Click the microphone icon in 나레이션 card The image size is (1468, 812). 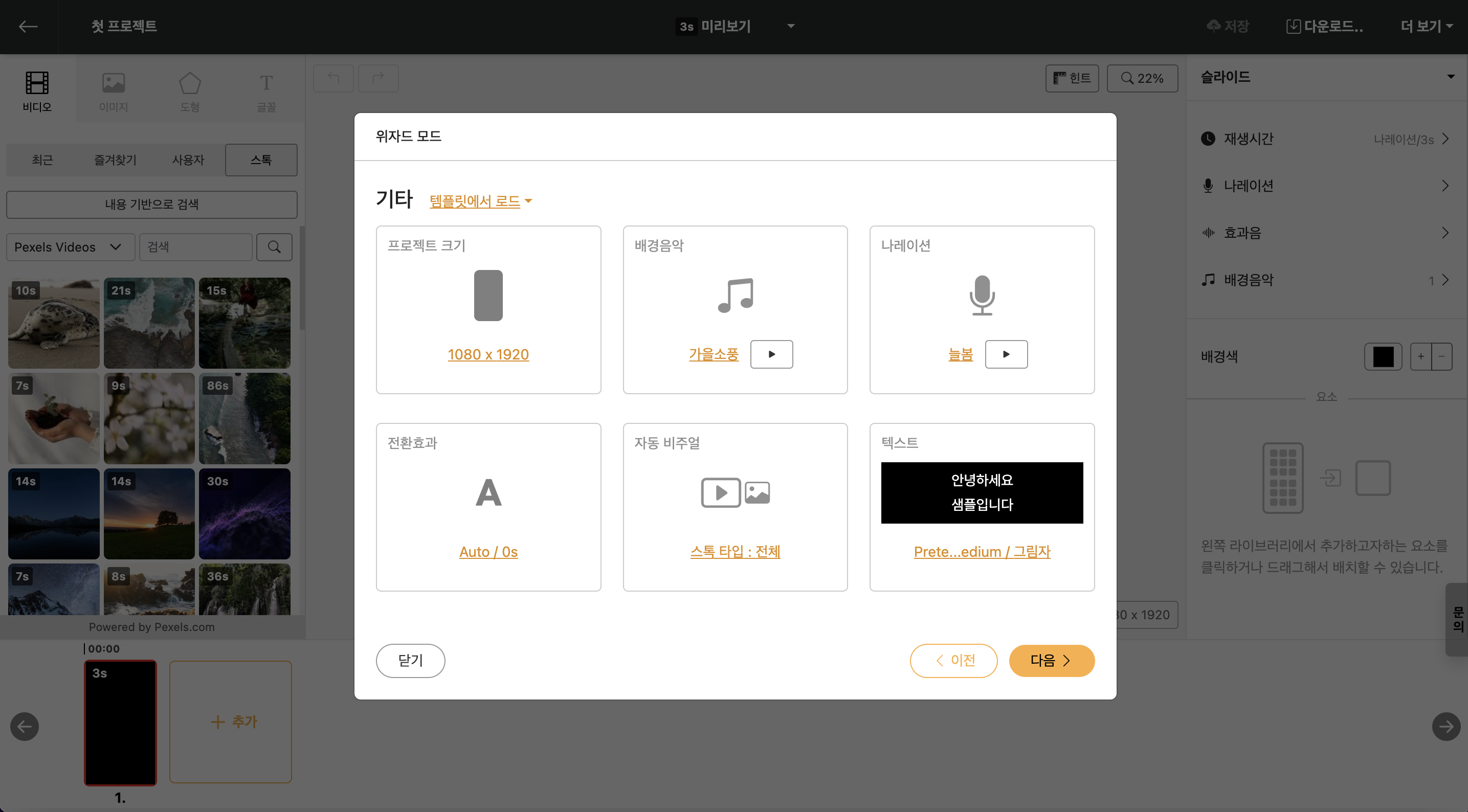pos(982,295)
